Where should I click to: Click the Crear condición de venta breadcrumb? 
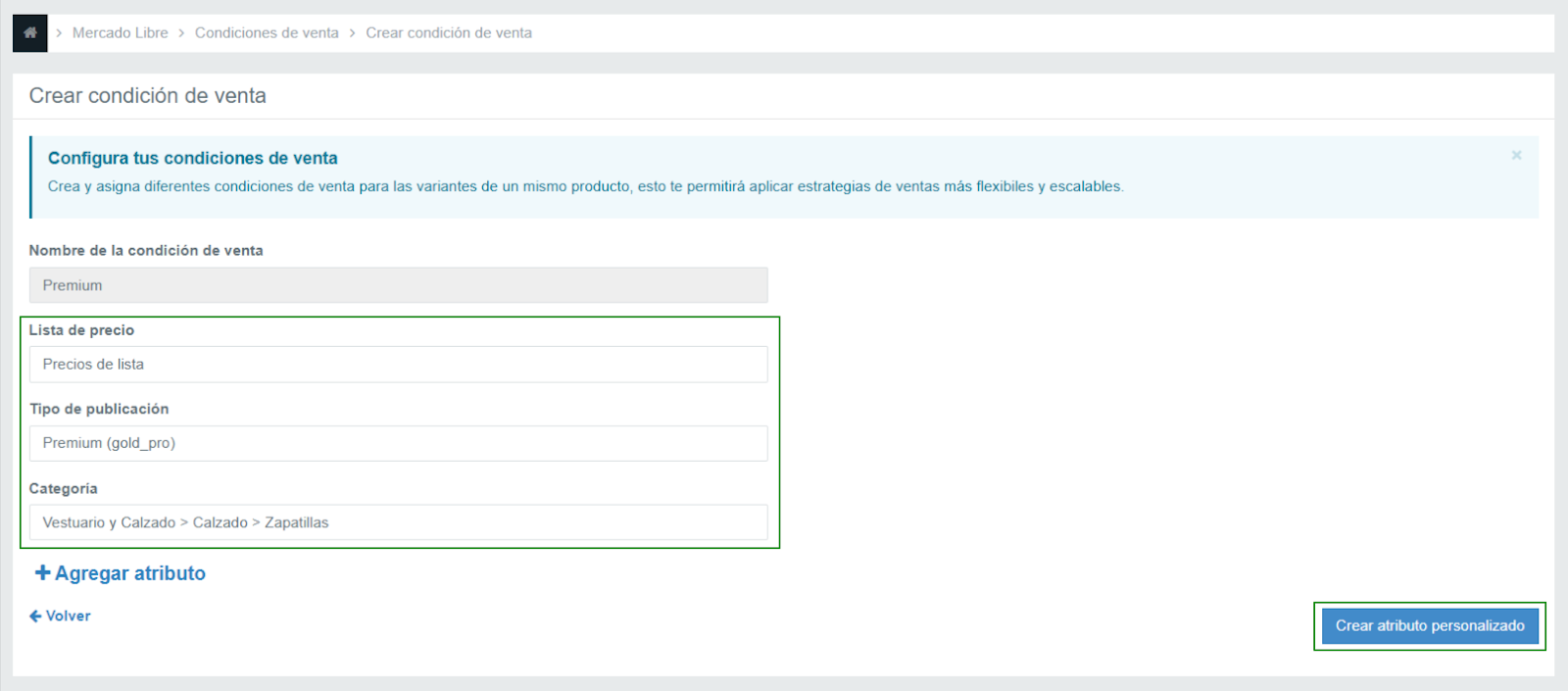tap(449, 33)
